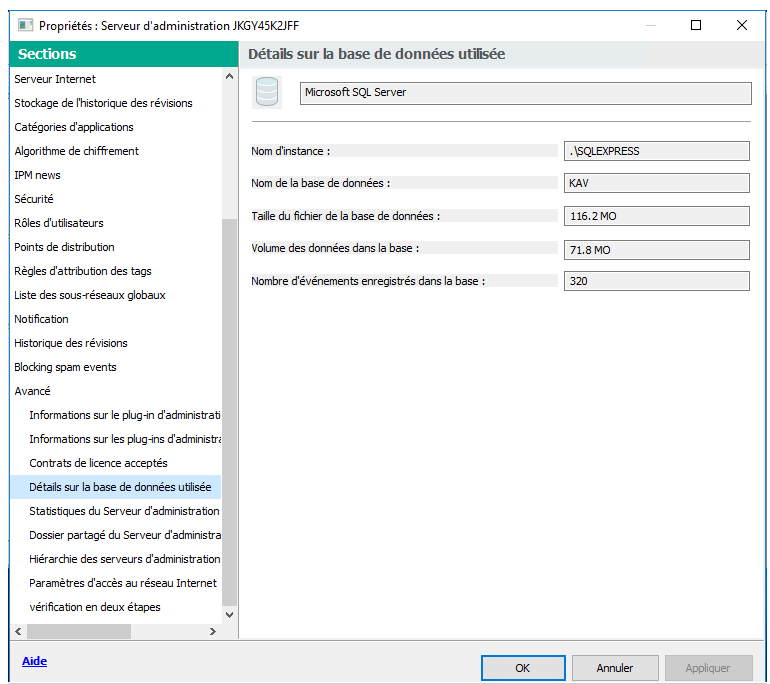
Task: Open Algorithme de chiffrement section
Action: point(76,151)
